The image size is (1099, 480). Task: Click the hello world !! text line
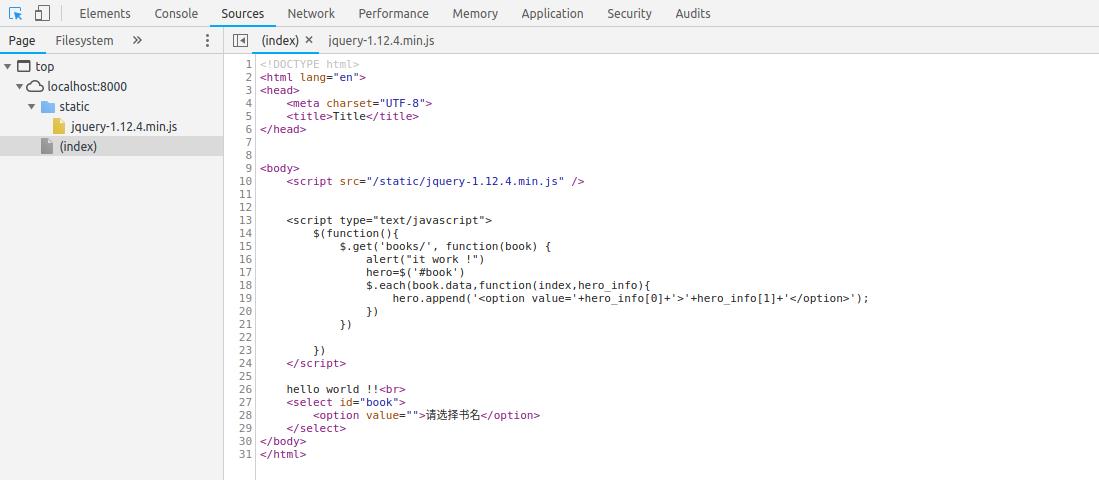pos(346,389)
